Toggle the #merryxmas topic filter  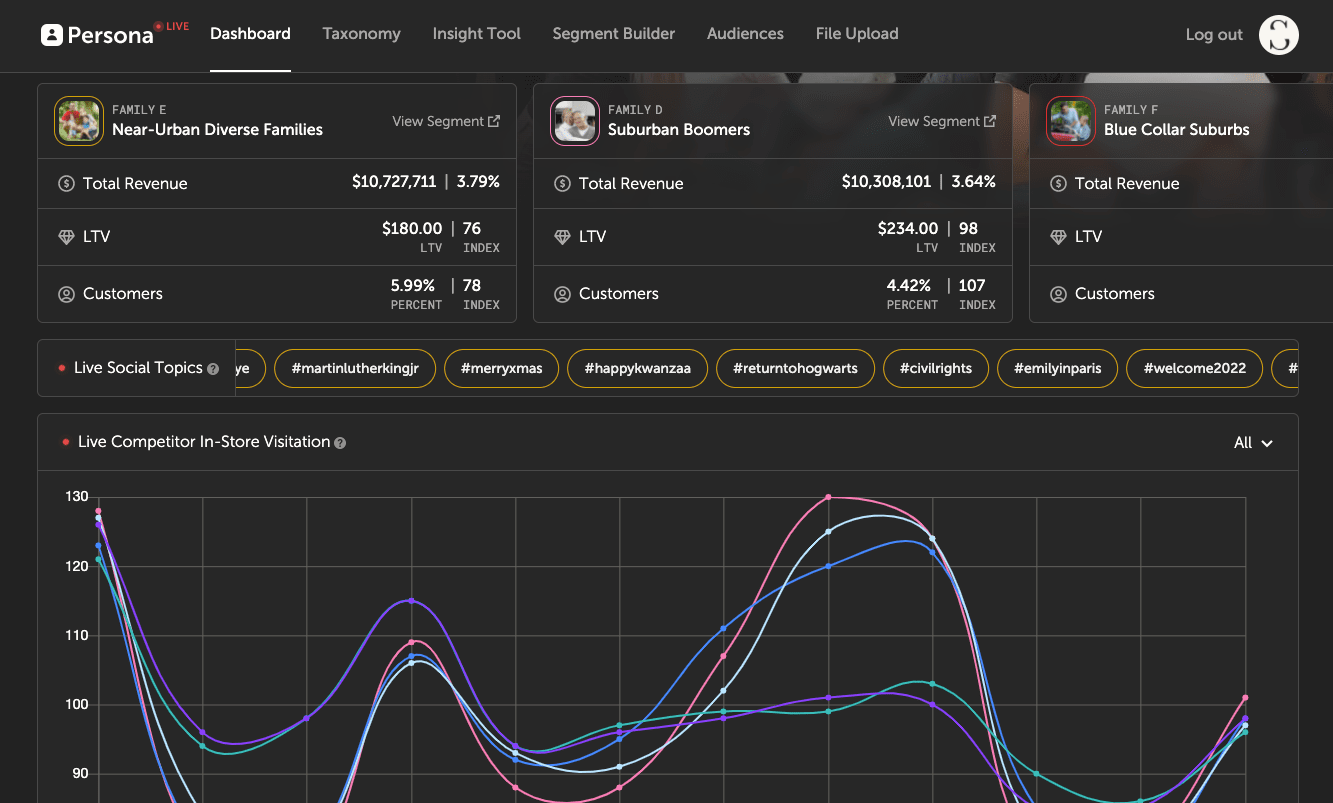coord(501,368)
